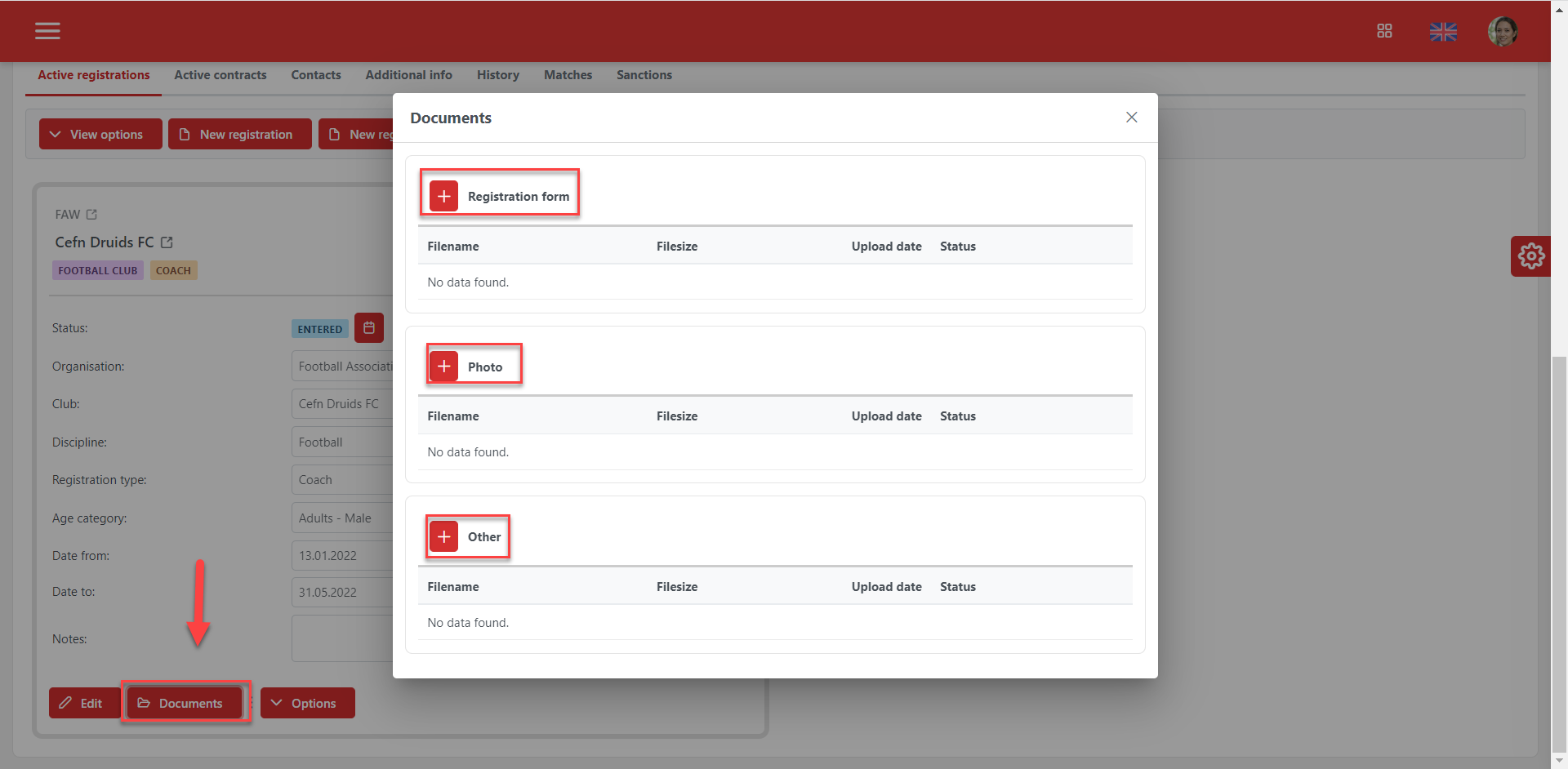Expand the Options dropdown button
This screenshot has height=769, width=1568.
[x=307, y=704]
